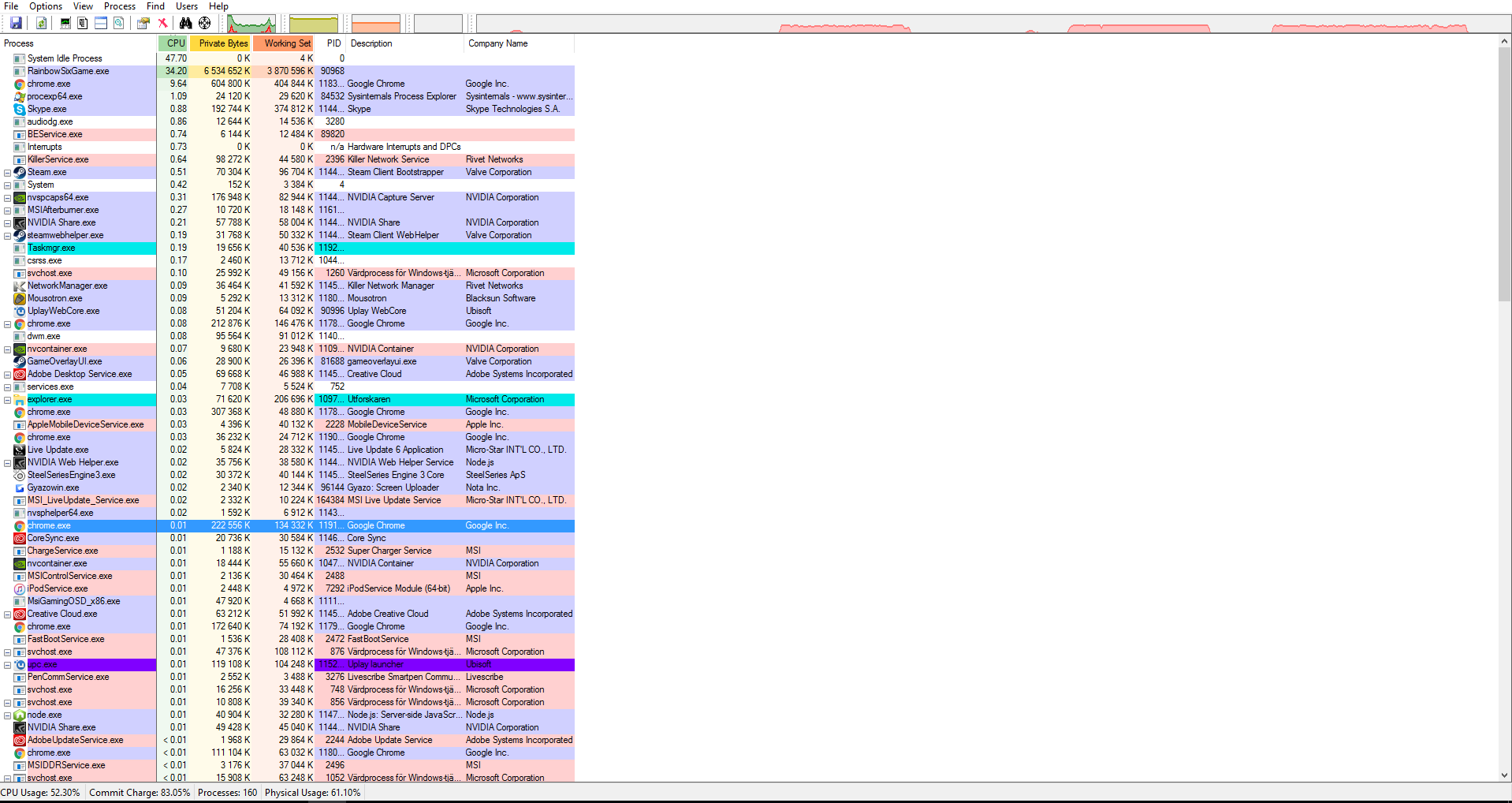Screen dimensions: 1512x803
Task: Open the Users menu
Action: pos(187,6)
